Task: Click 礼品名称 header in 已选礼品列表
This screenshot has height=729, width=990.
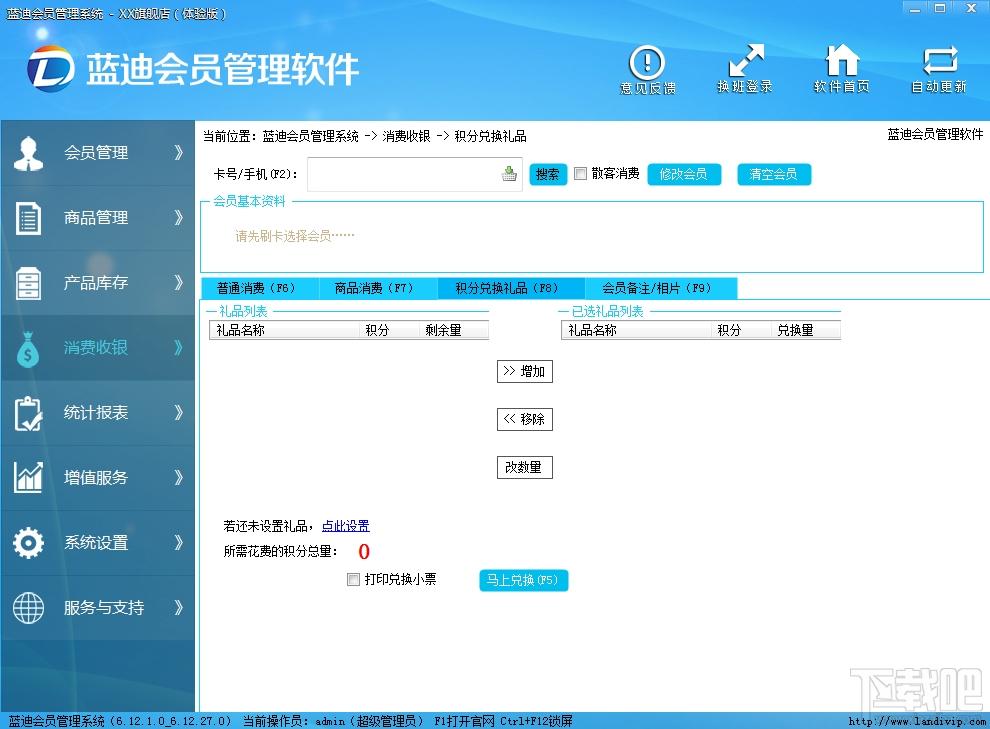Action: 636,330
